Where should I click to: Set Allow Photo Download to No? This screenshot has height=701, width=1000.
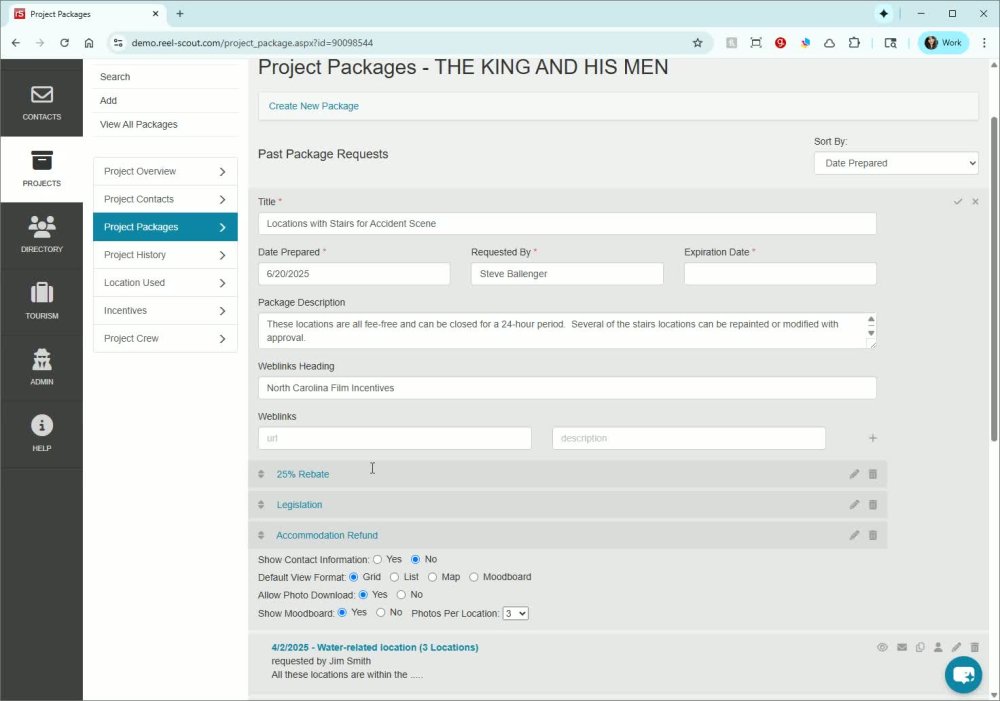[401, 594]
